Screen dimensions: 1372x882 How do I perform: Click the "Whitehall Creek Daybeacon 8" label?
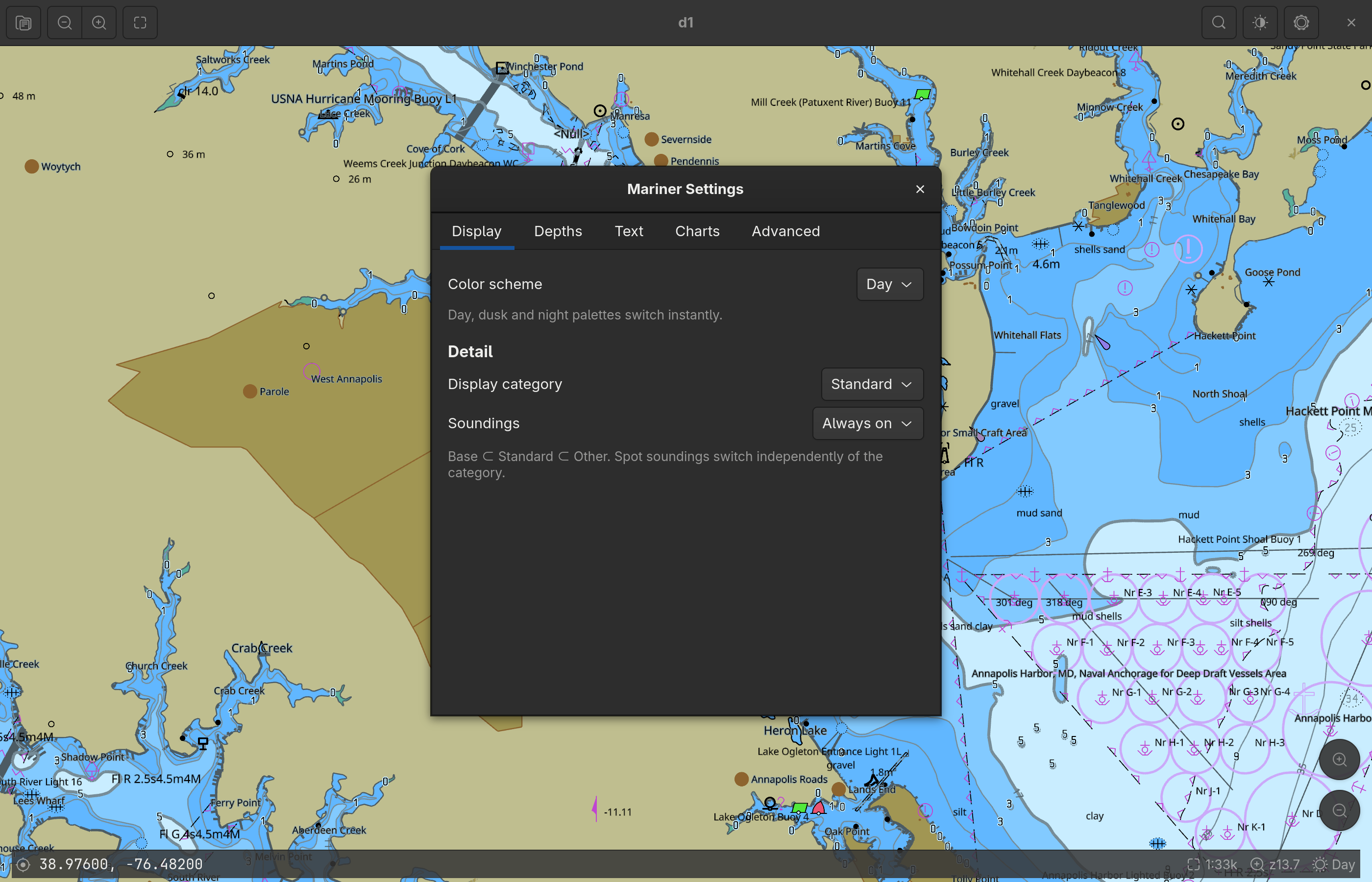click(1058, 72)
